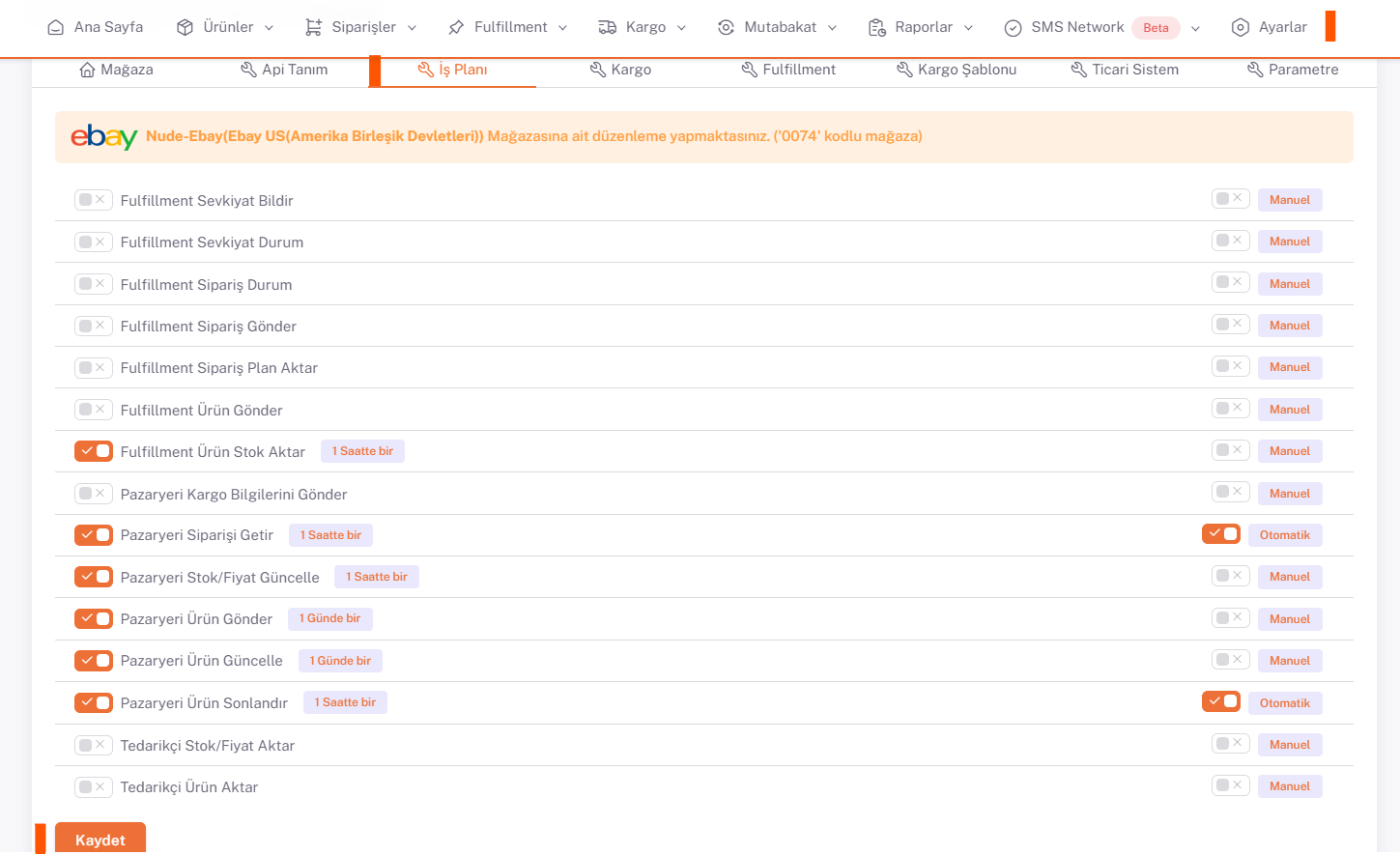Toggle Pazaryeri Ürün Gönder switch off
This screenshot has width=1400, height=855.
pyautogui.click(x=94, y=618)
